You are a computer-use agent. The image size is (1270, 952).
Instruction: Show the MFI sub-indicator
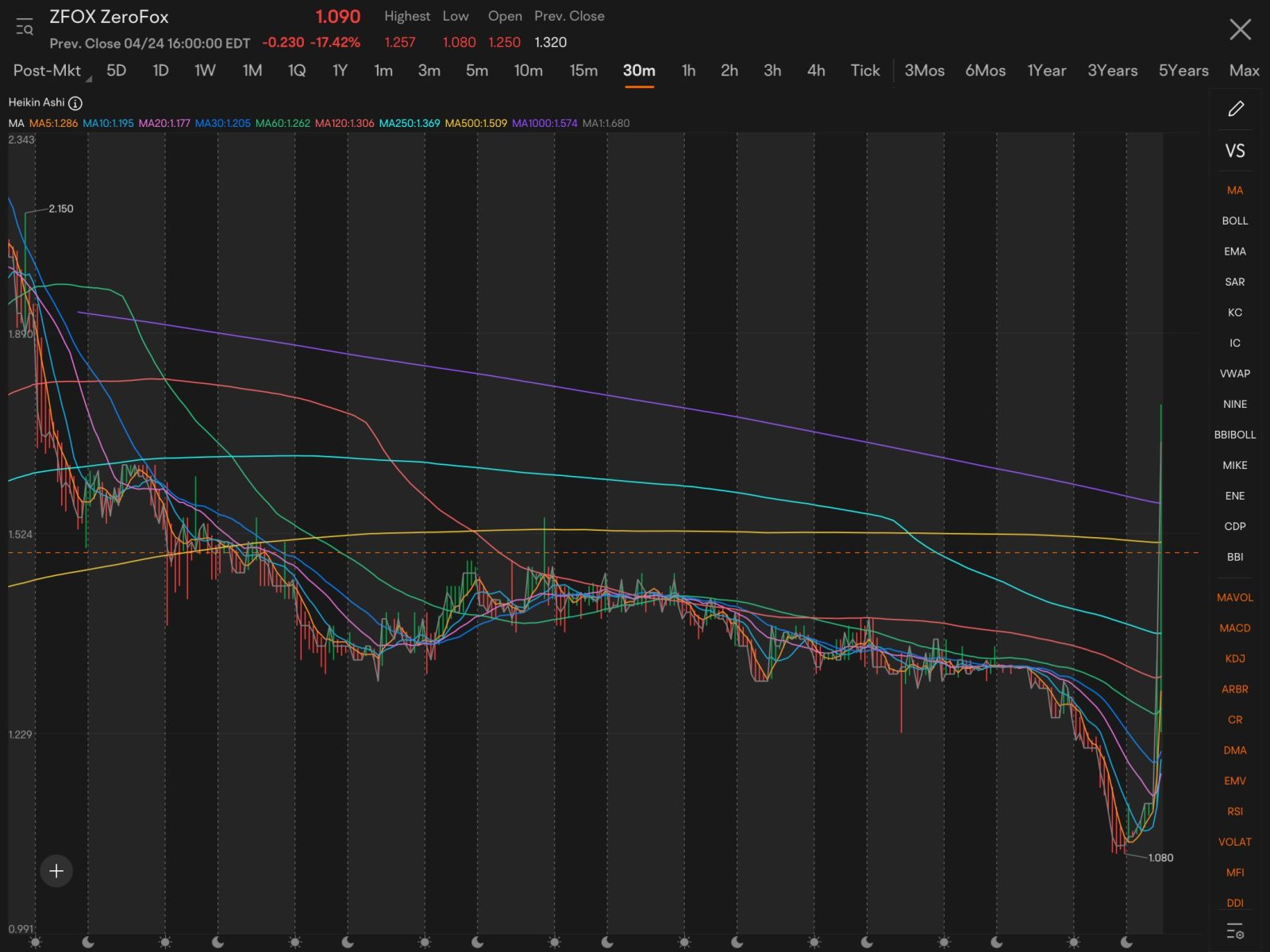point(1235,873)
